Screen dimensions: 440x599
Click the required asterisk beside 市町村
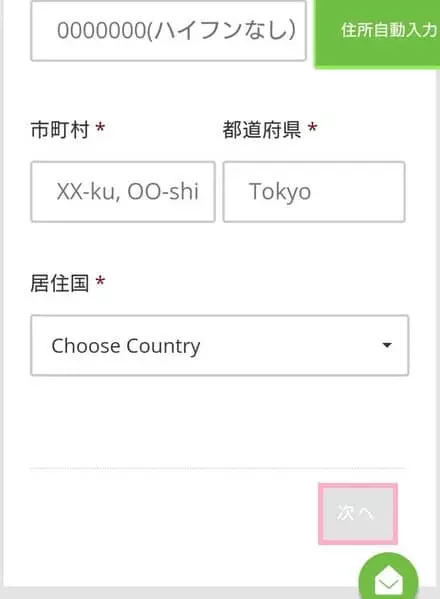pos(100,127)
